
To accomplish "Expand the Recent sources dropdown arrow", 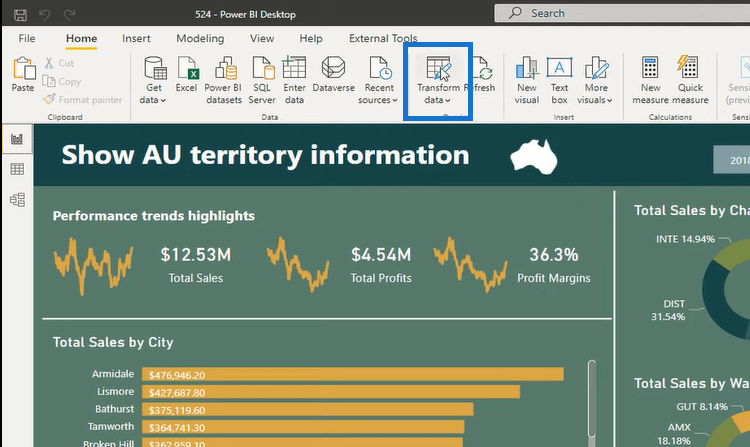I will pos(395,100).
